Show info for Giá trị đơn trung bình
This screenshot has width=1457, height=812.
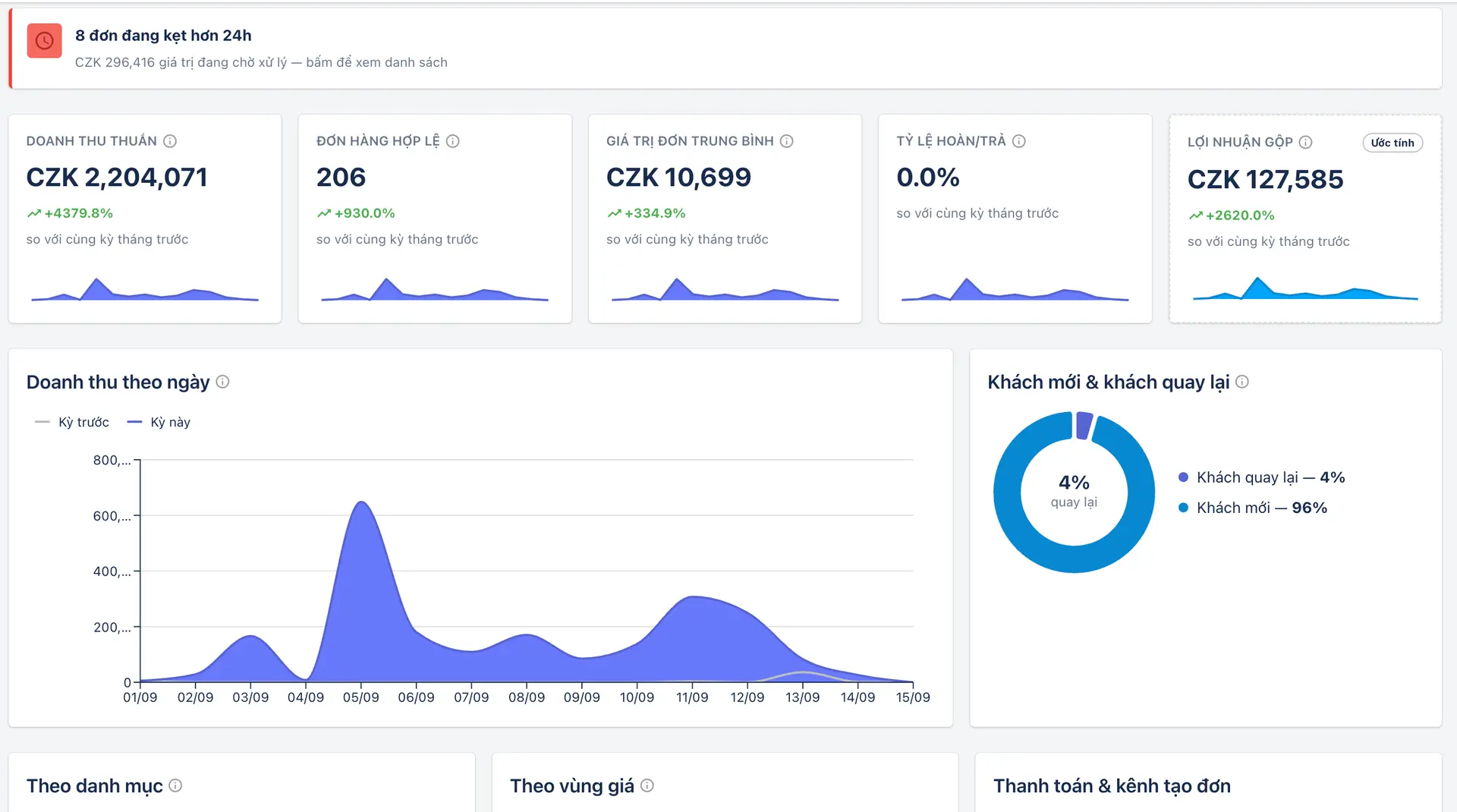click(787, 141)
